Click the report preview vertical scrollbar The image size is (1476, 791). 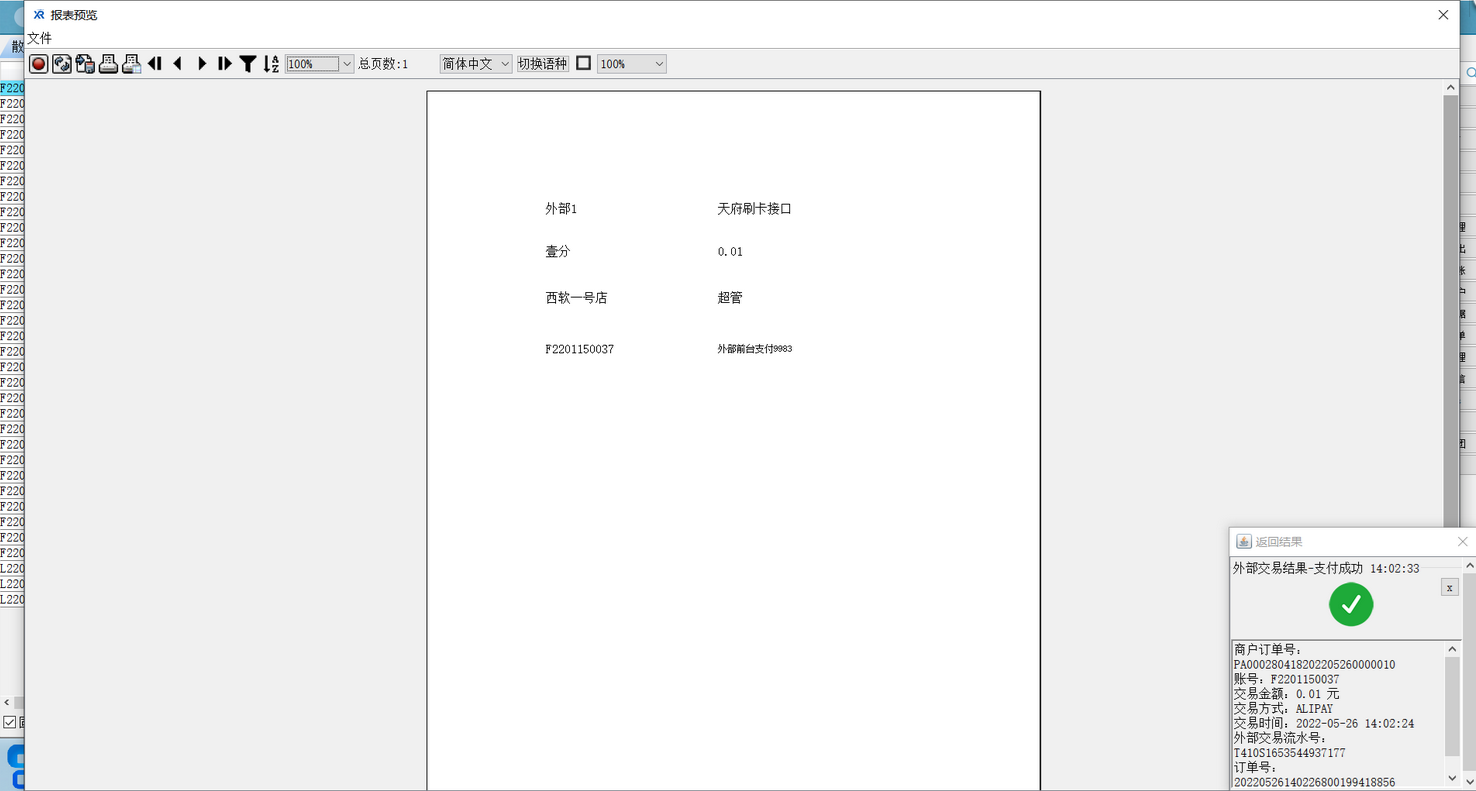(1450, 300)
